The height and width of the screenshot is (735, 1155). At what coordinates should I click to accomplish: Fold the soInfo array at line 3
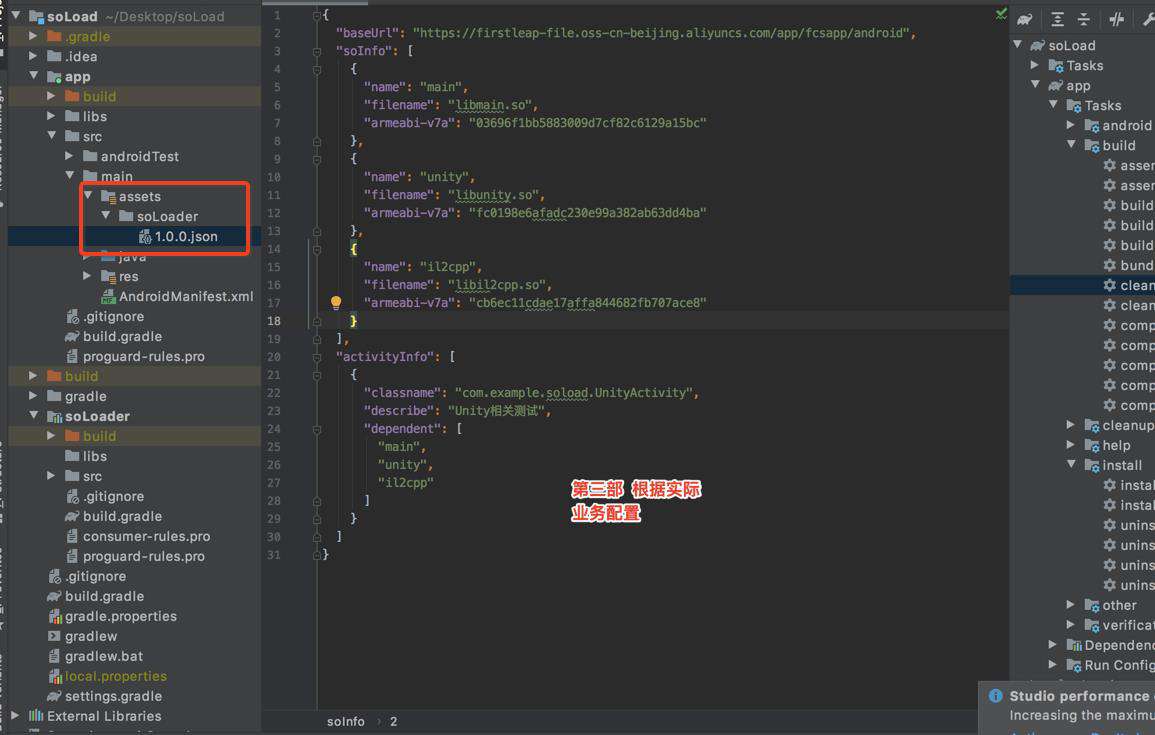(317, 51)
